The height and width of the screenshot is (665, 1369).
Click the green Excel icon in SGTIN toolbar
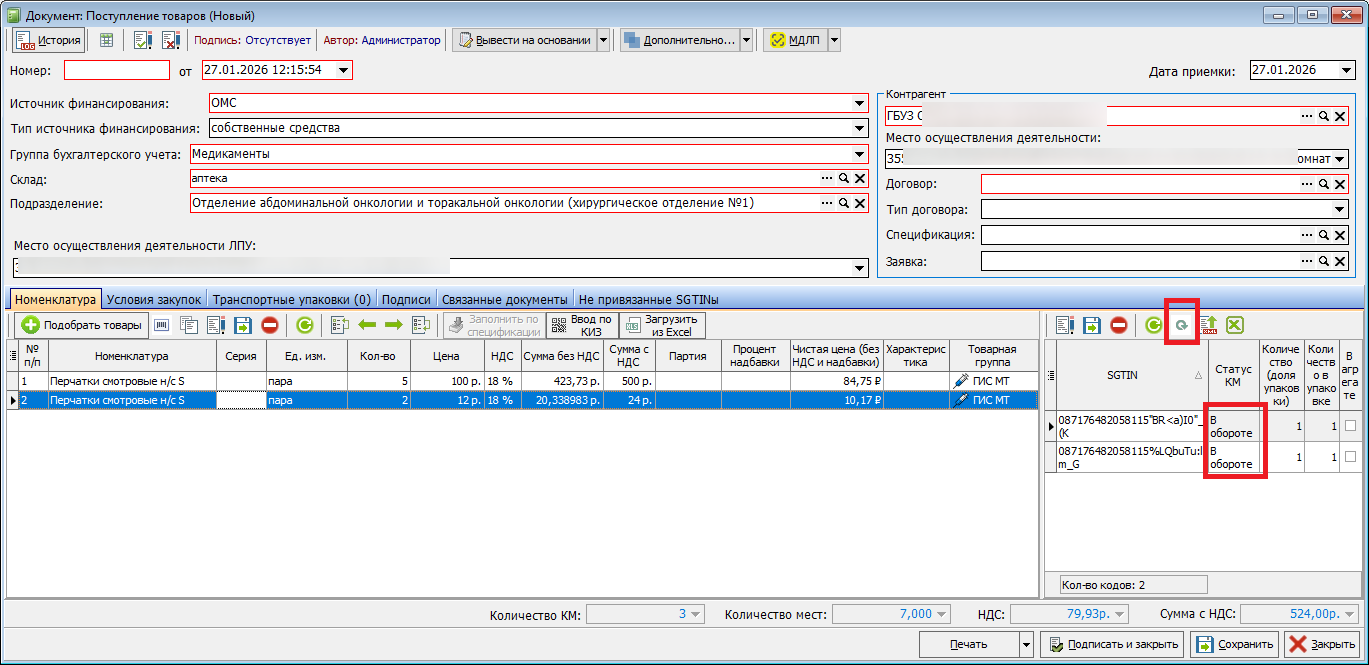[x=1235, y=325]
